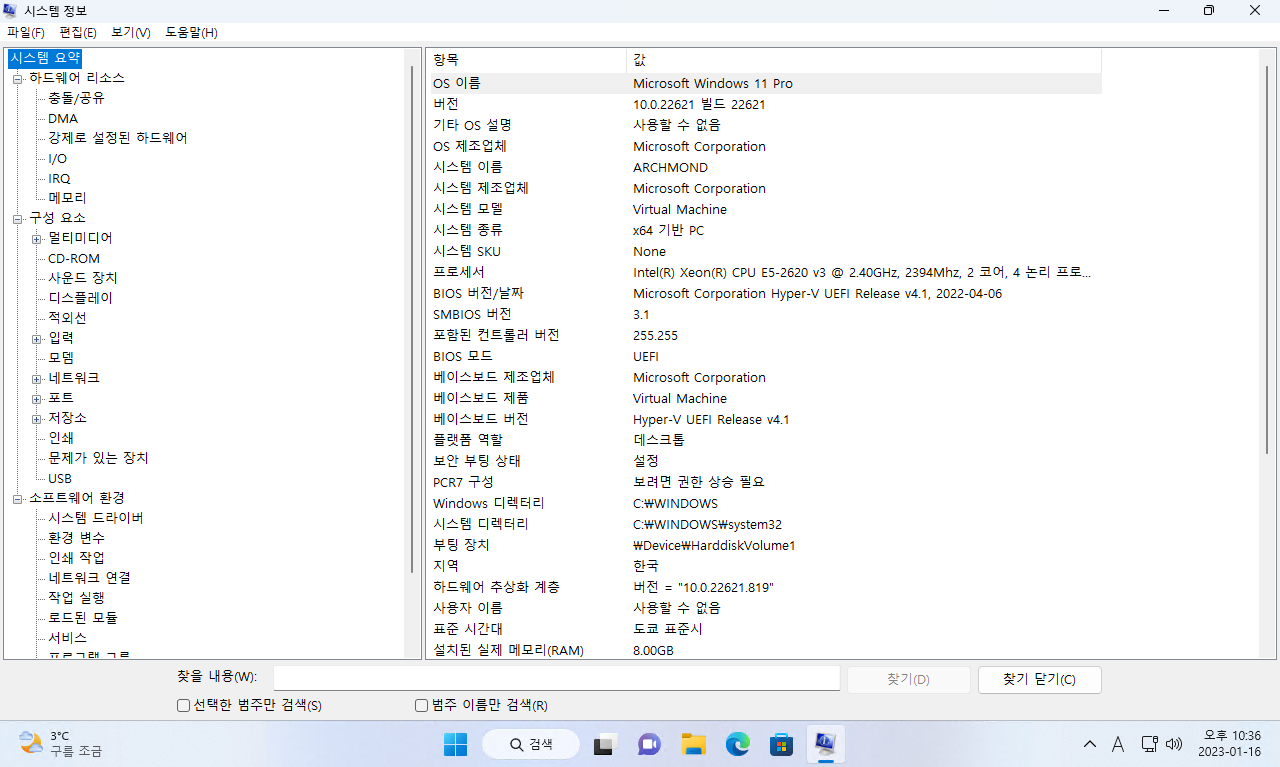Select 네트워크 연결 tree item
The width and height of the screenshot is (1280, 767).
coord(89,578)
